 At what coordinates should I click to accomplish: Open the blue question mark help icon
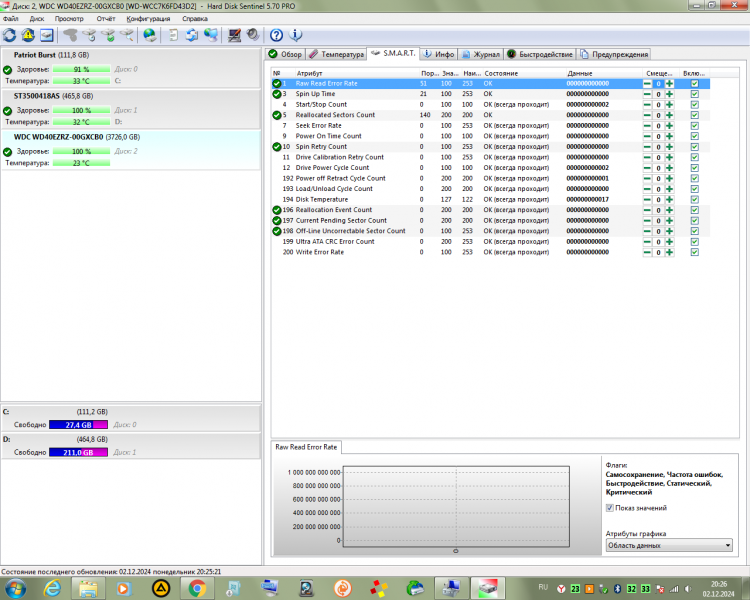coord(276,35)
